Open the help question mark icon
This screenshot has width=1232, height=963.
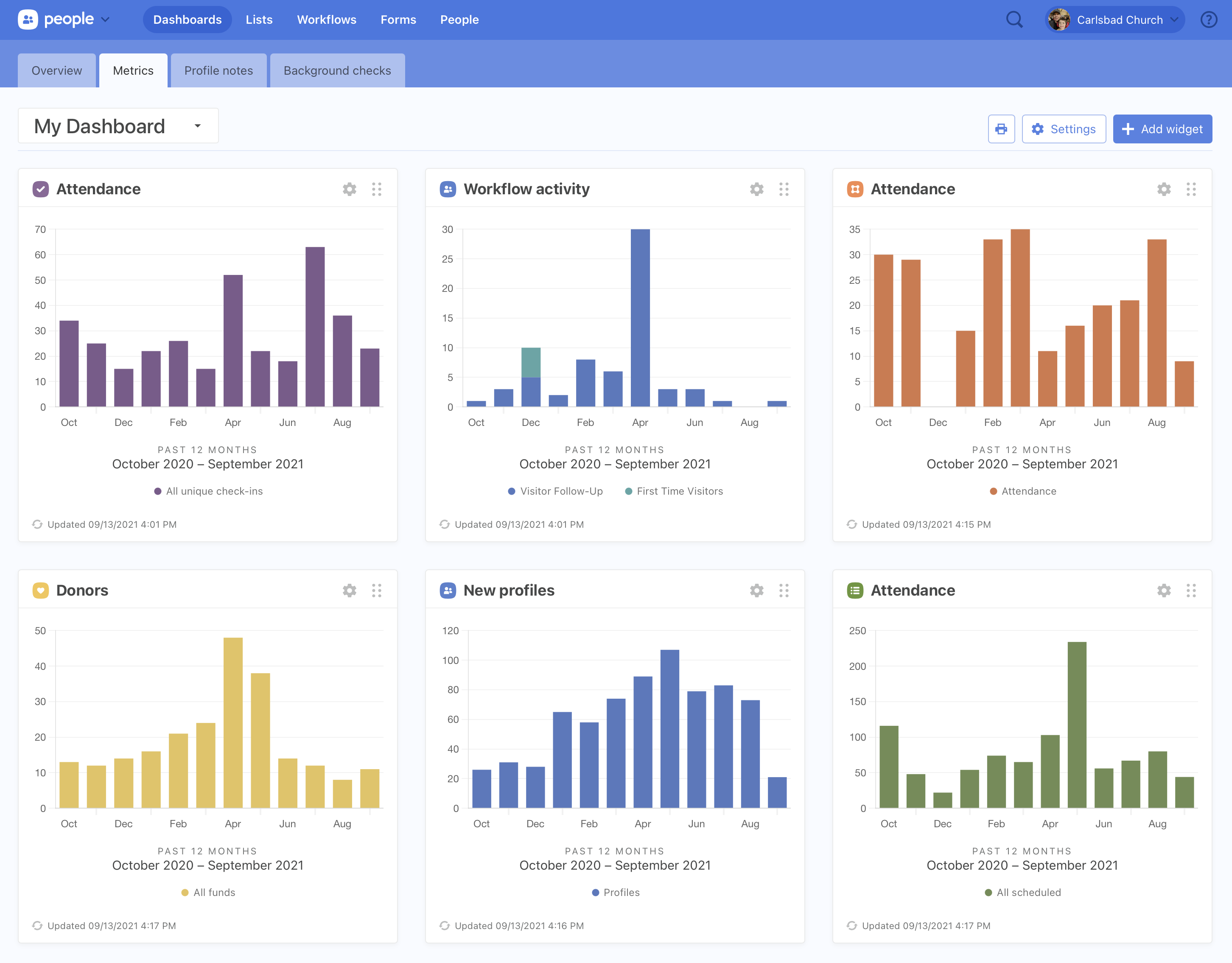click(x=1208, y=20)
